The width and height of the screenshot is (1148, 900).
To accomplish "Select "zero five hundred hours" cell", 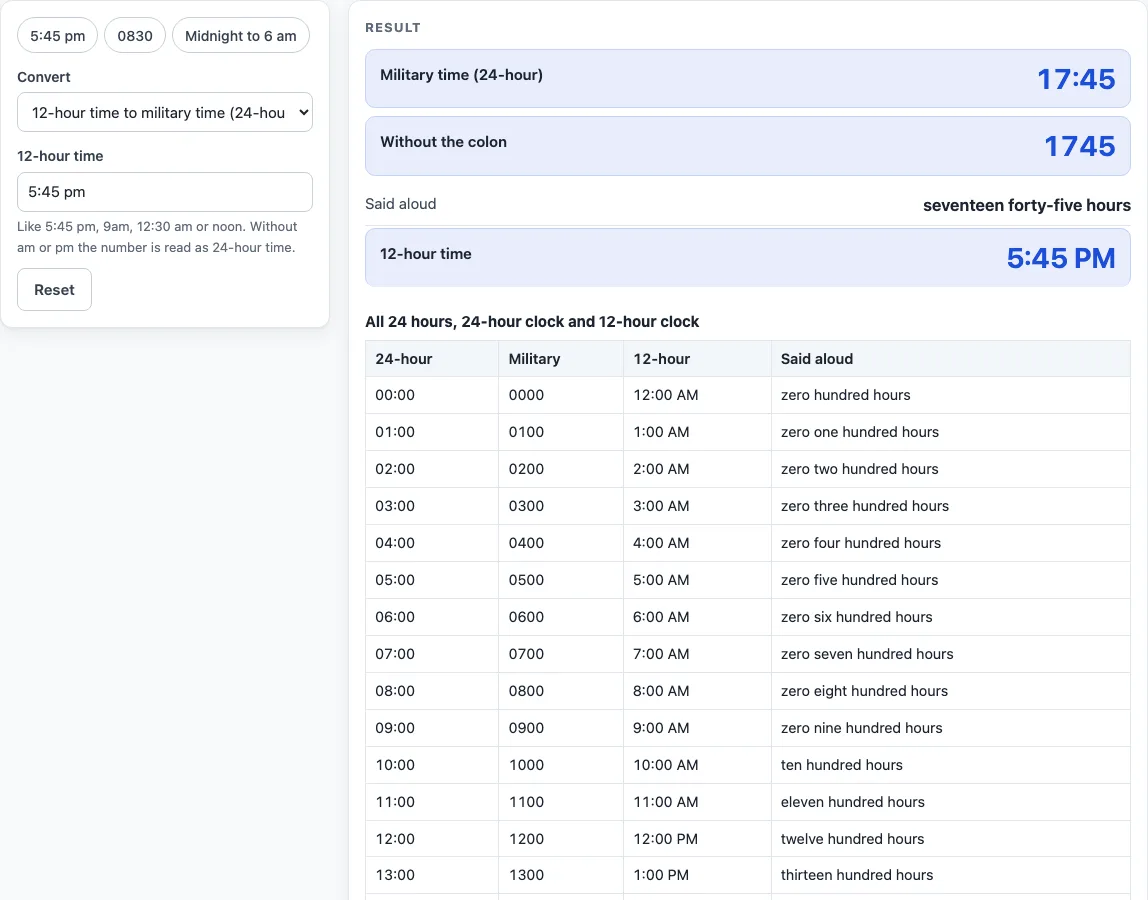I will click(x=950, y=580).
